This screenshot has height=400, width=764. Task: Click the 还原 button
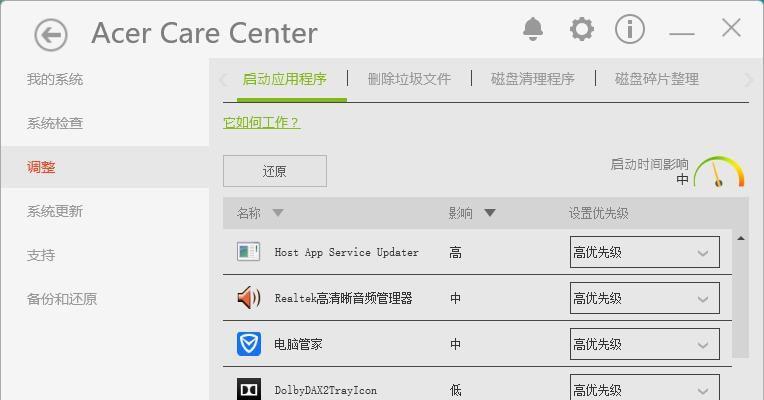point(275,171)
